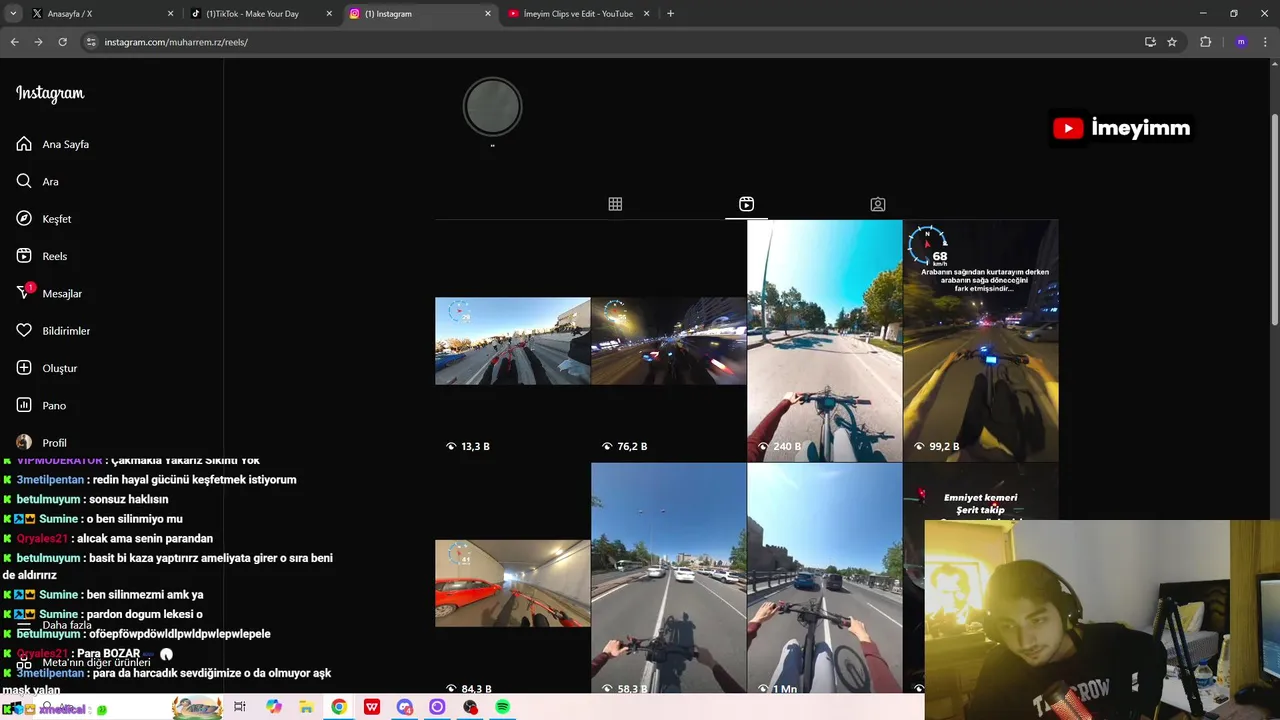Open Mesajlar with notification badge

click(48, 293)
